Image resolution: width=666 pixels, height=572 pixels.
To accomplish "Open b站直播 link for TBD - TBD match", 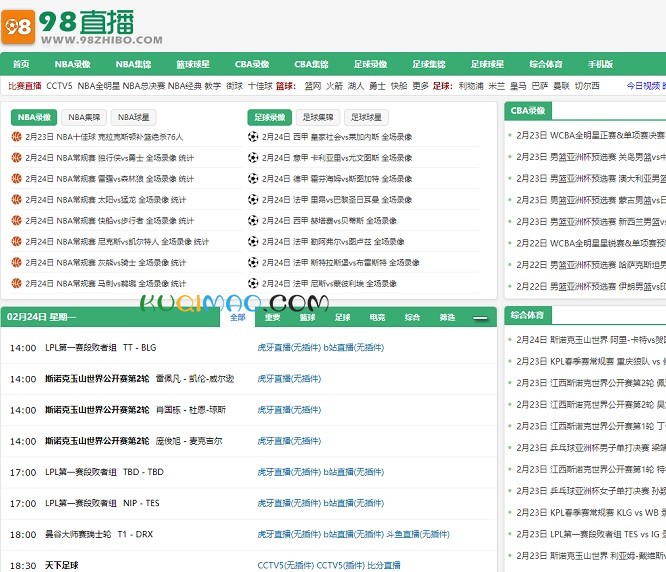I will [354, 472].
